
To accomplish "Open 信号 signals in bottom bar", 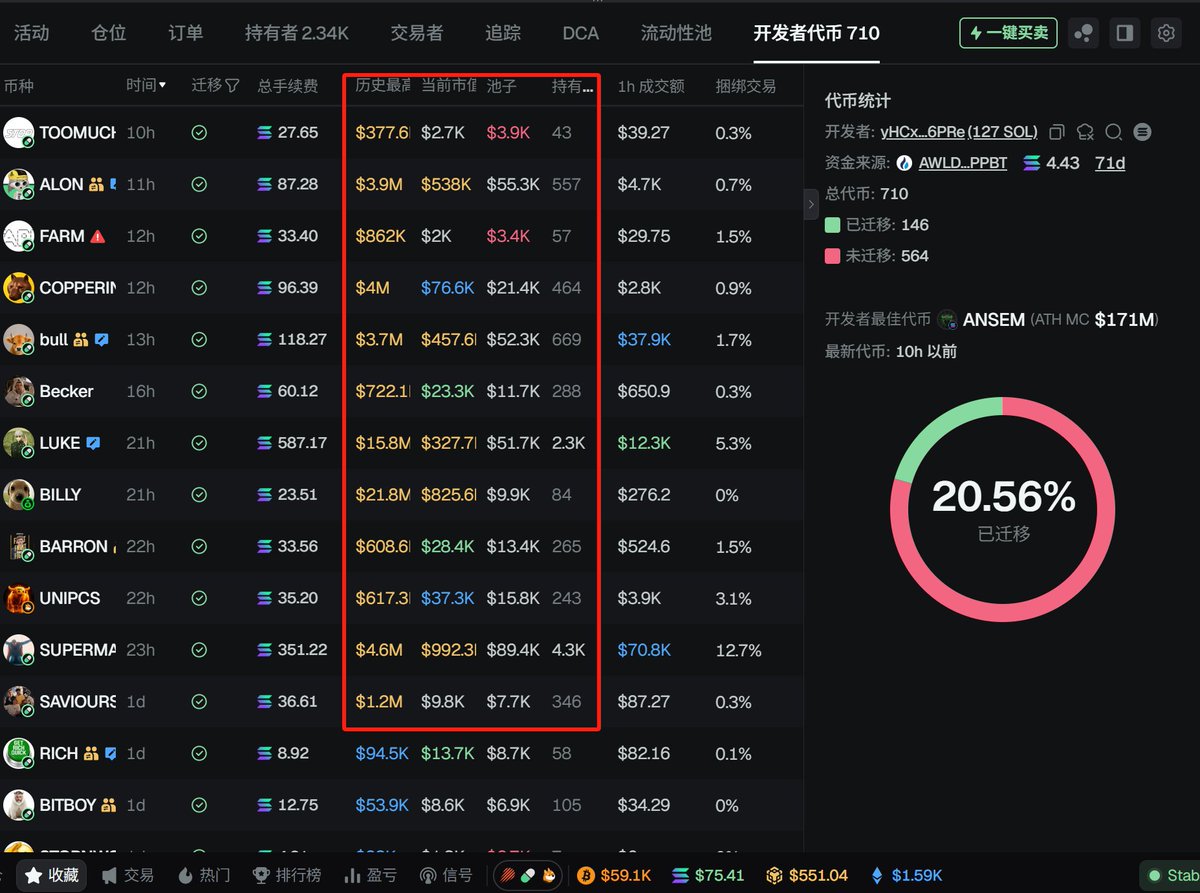I will (446, 875).
